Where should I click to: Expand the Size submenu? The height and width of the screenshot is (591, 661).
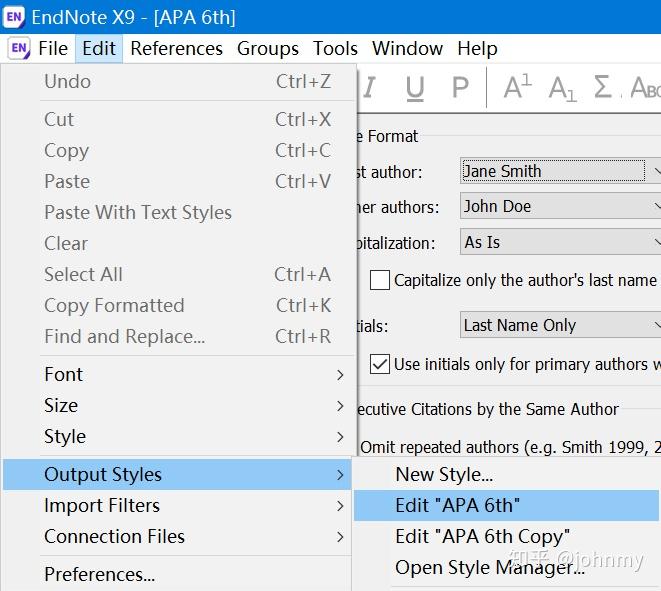pos(177,406)
